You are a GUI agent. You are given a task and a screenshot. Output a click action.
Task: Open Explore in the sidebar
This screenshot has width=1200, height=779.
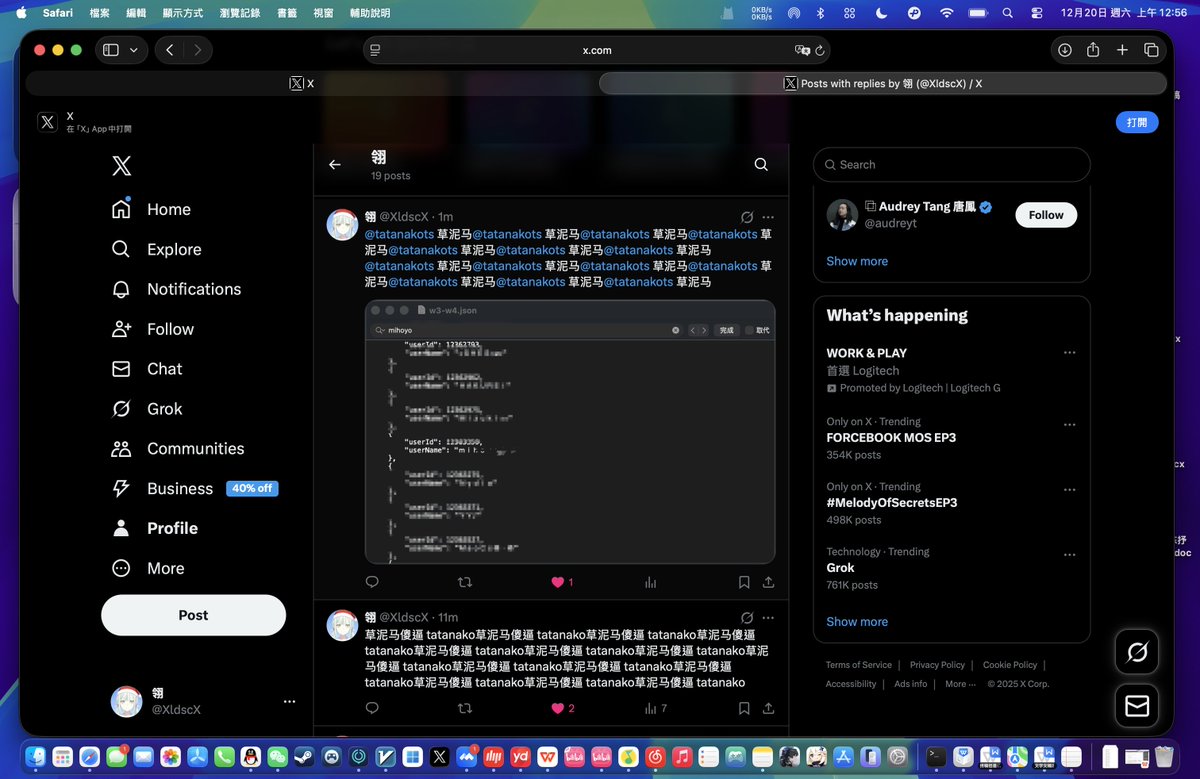coord(156,249)
